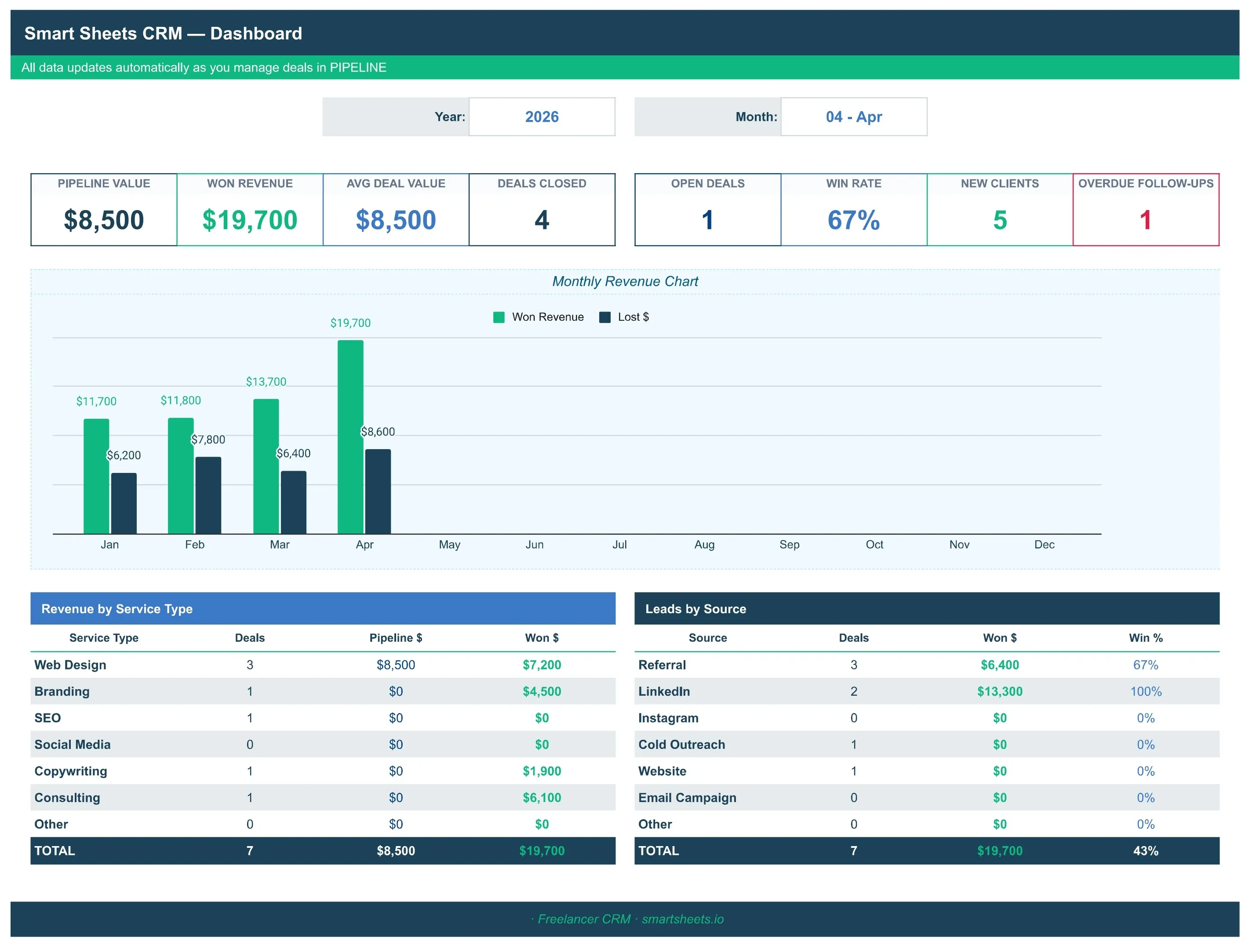Click the Dec axis label
Image resolution: width=1249 pixels, height=952 pixels.
1044,545
